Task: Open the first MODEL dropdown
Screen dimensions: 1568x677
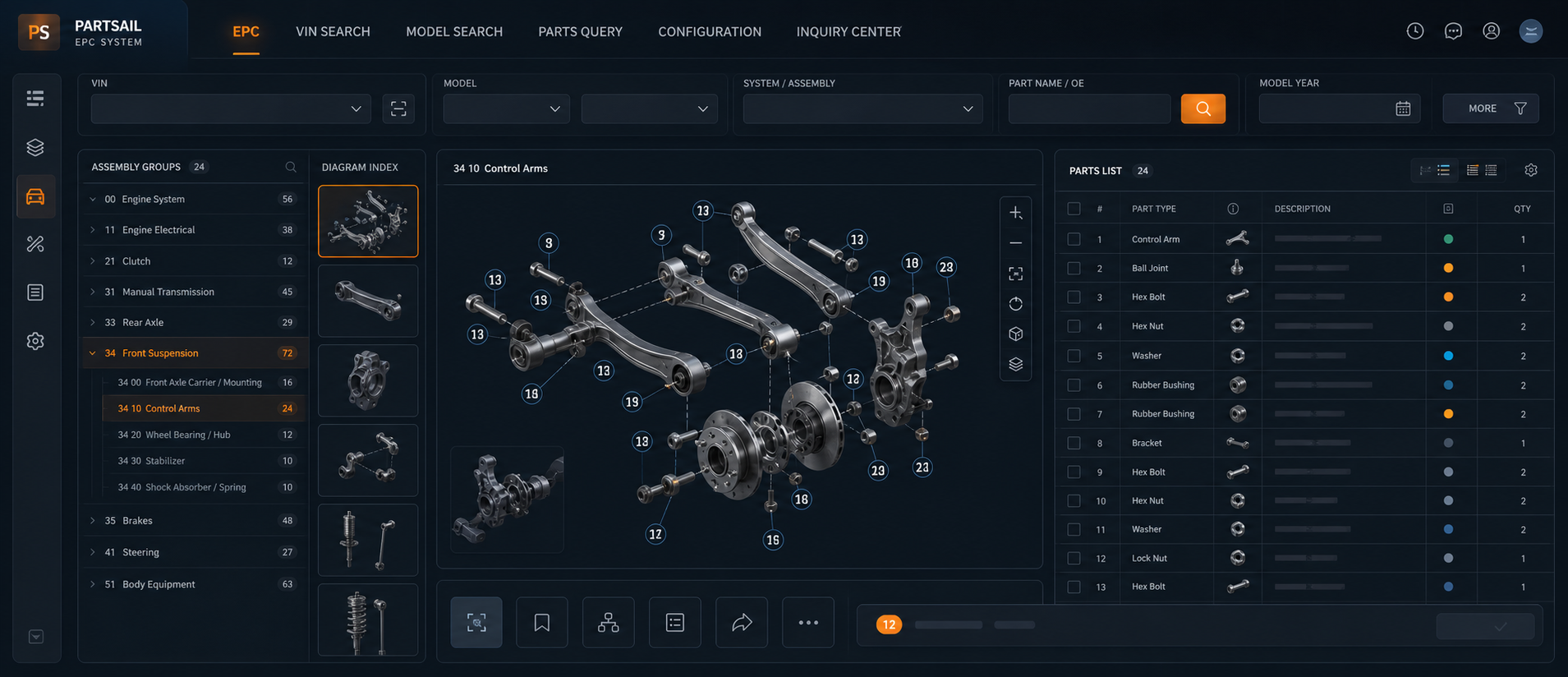Action: [506, 108]
